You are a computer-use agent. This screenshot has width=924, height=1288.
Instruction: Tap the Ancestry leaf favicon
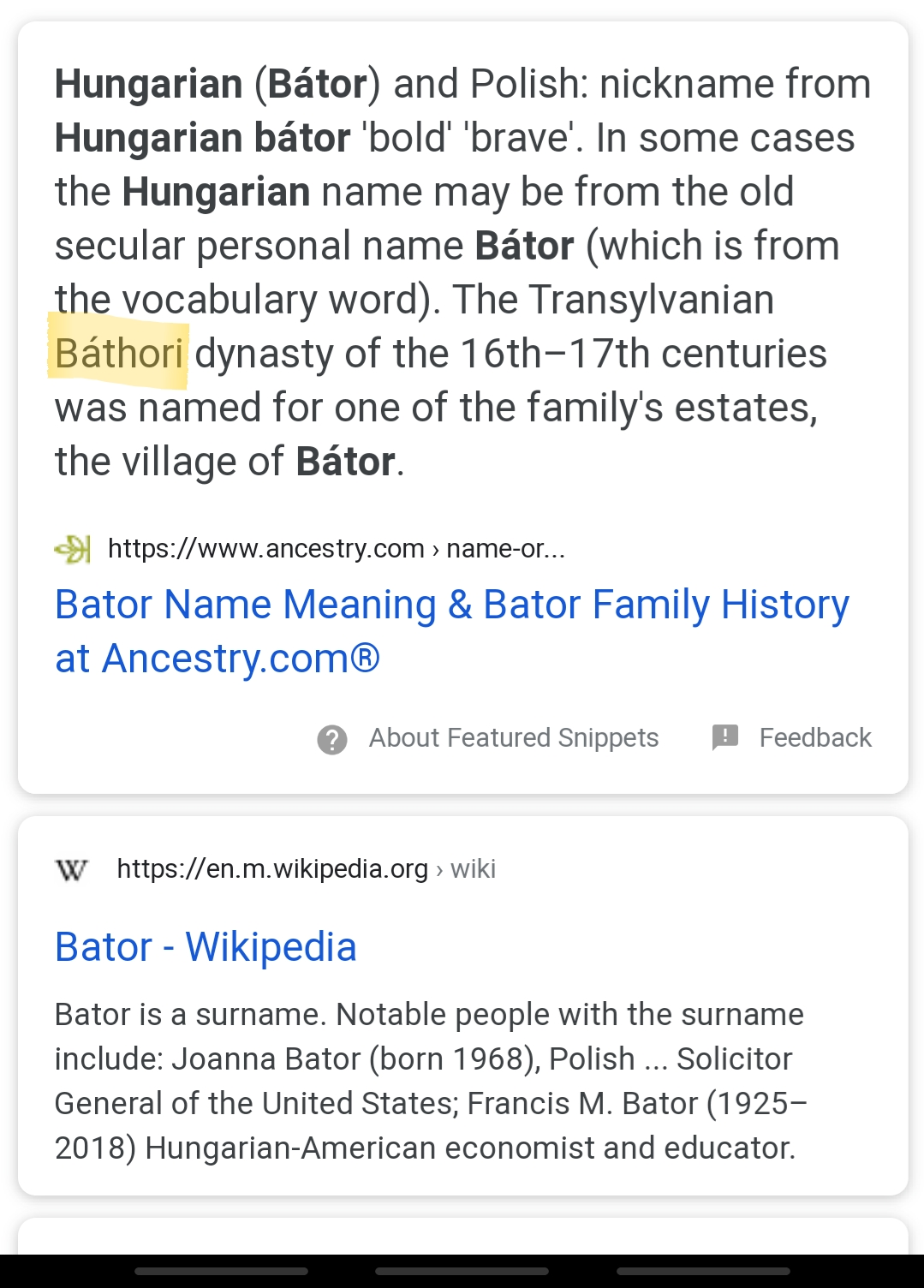point(73,549)
